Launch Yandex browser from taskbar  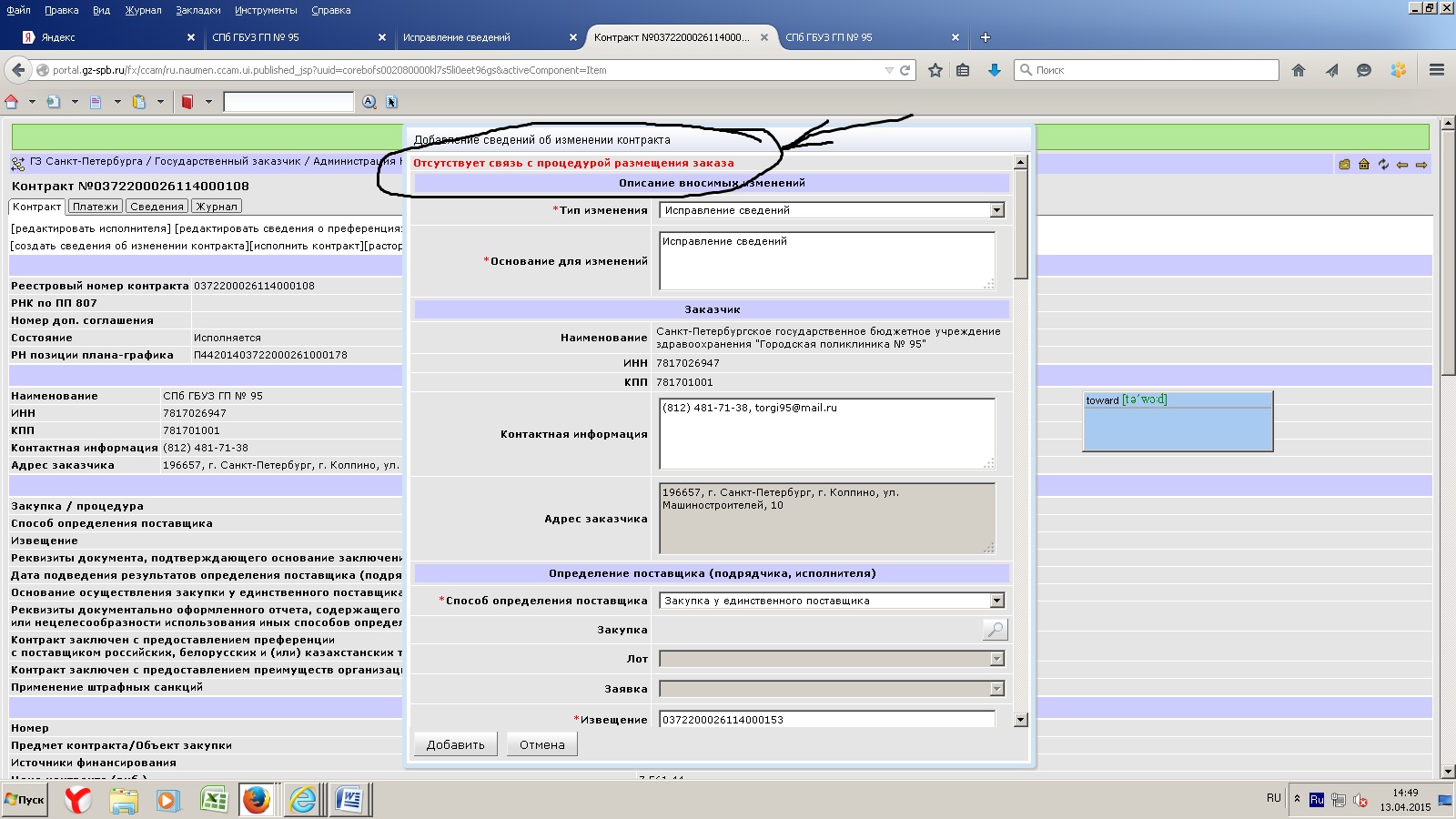(x=78, y=800)
